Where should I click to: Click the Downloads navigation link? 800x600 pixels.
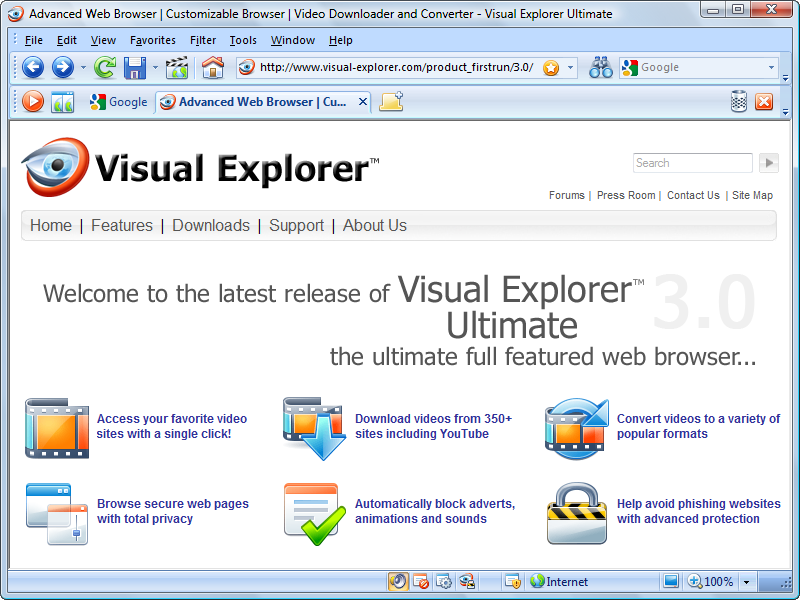coord(211,225)
